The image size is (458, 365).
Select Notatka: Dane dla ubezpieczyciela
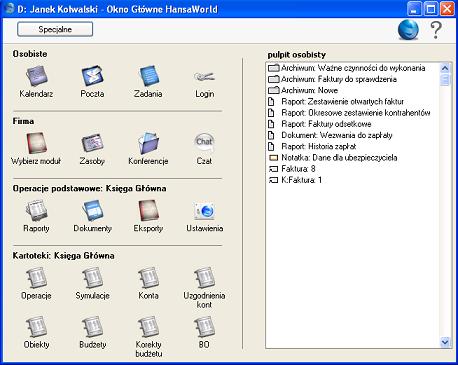333,158
